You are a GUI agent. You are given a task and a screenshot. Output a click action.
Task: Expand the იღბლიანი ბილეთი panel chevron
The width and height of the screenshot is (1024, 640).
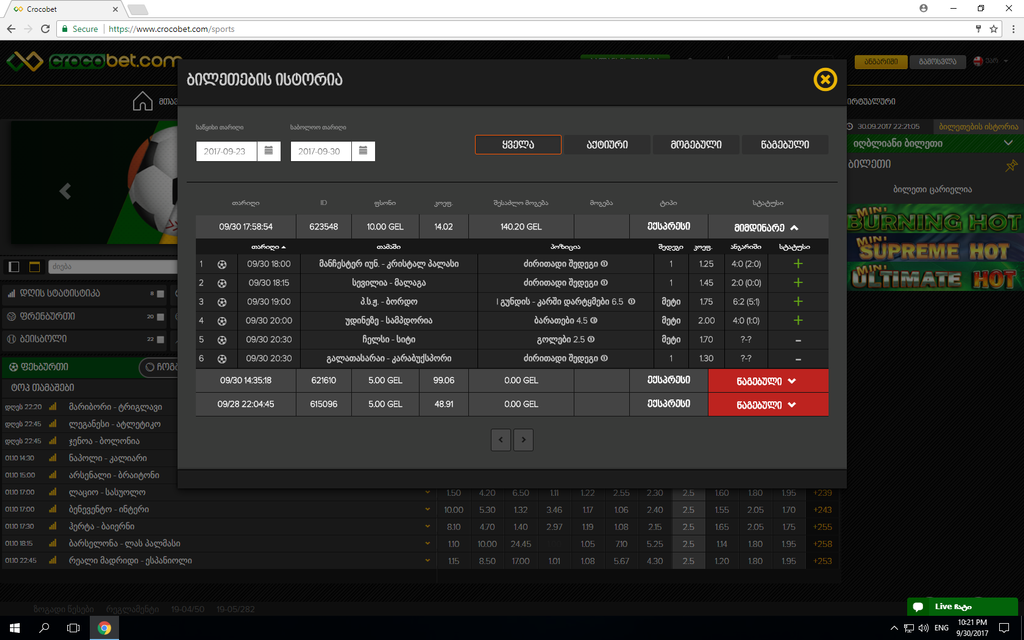(1008, 143)
